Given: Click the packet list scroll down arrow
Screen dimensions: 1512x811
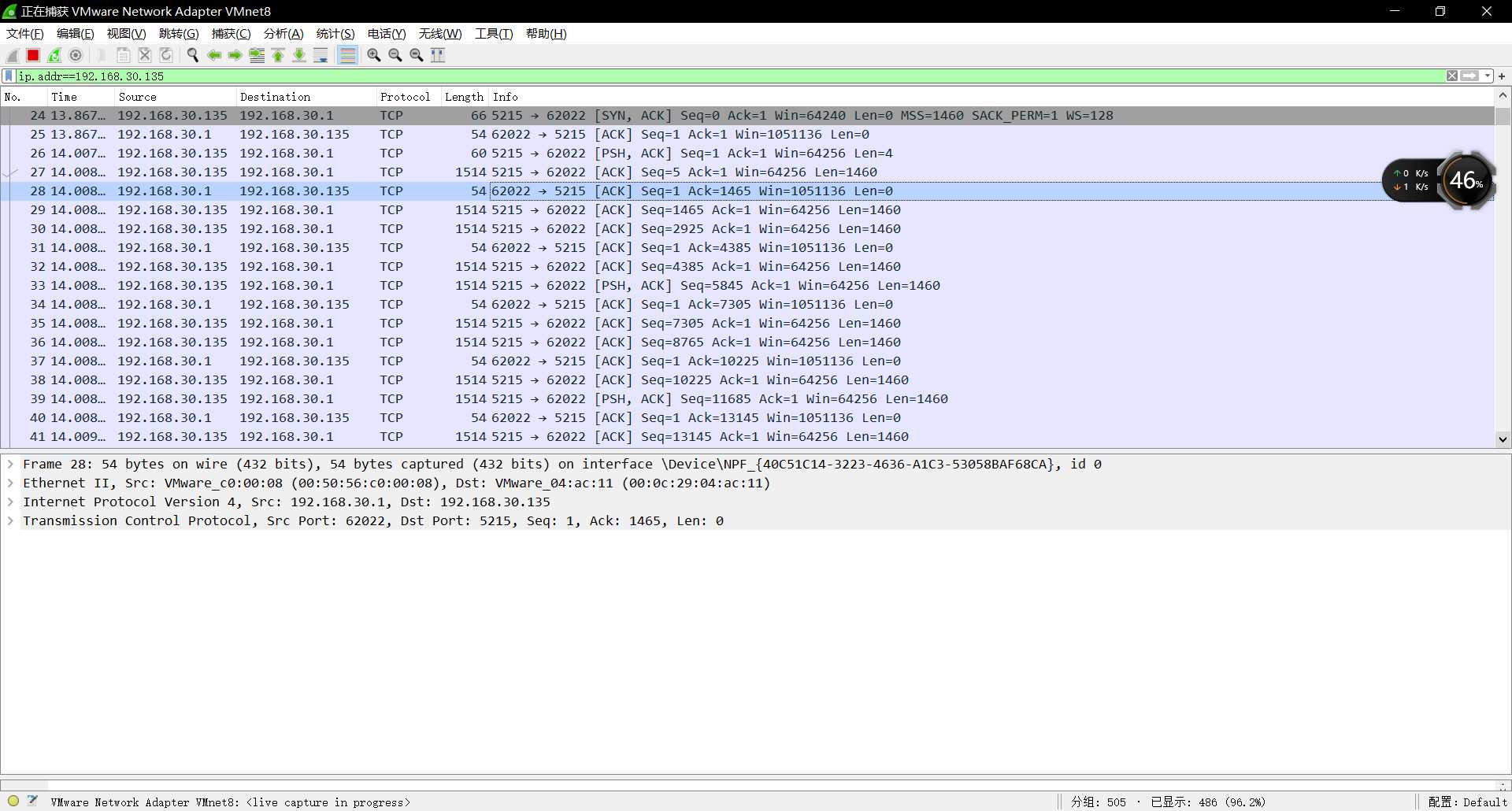Looking at the screenshot, I should click(1503, 439).
